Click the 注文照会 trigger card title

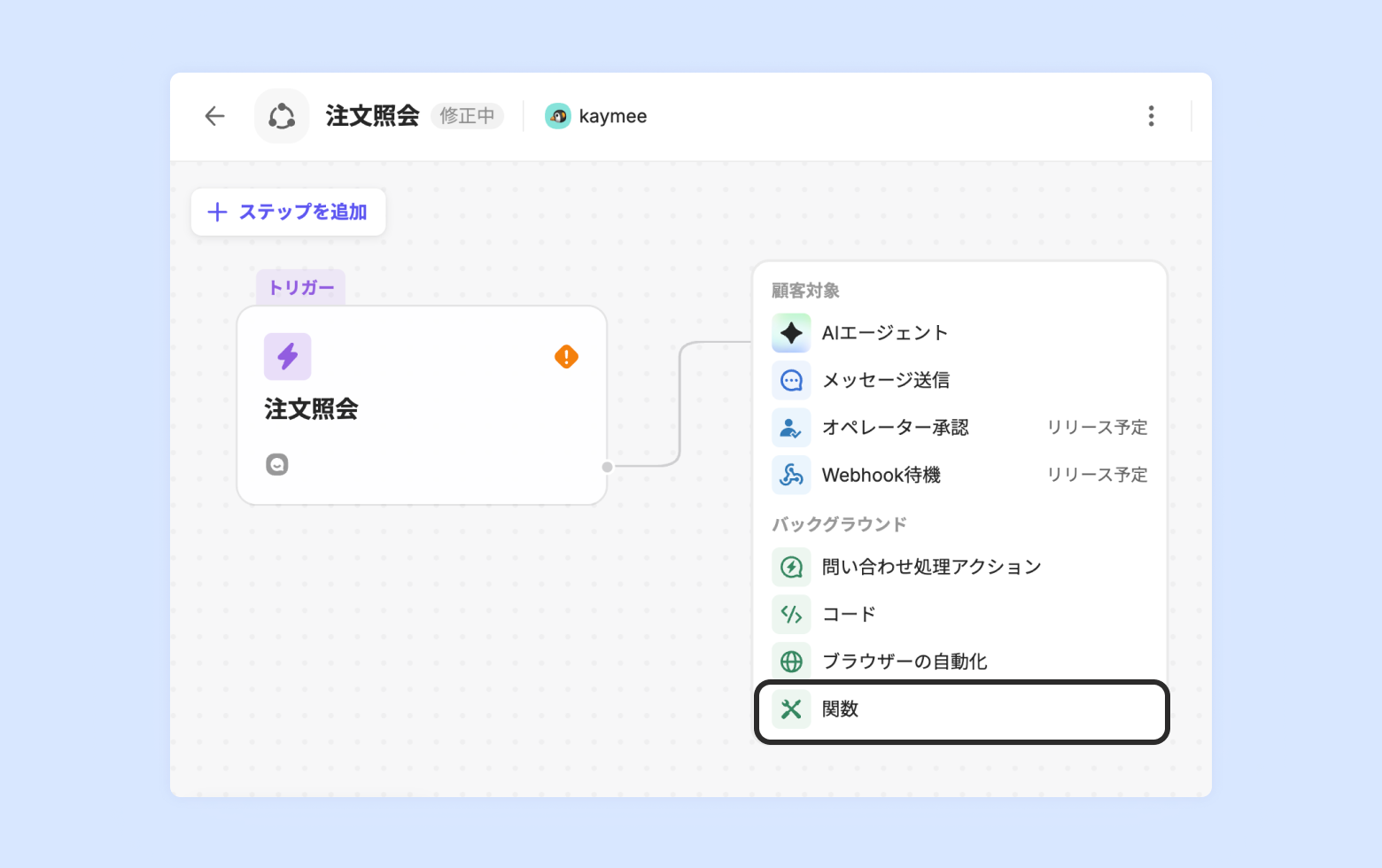point(311,408)
